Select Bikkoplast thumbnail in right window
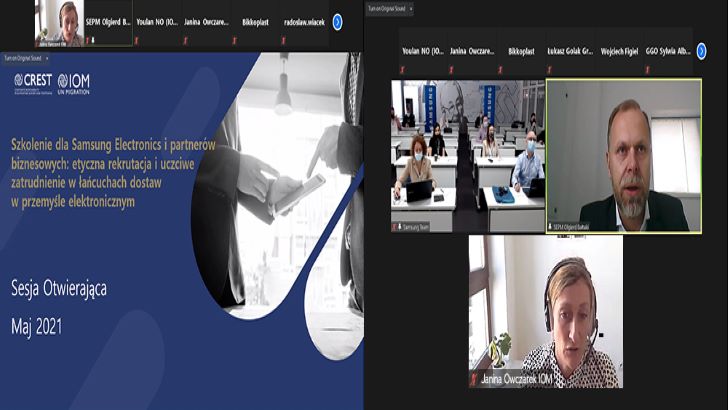 [521, 51]
